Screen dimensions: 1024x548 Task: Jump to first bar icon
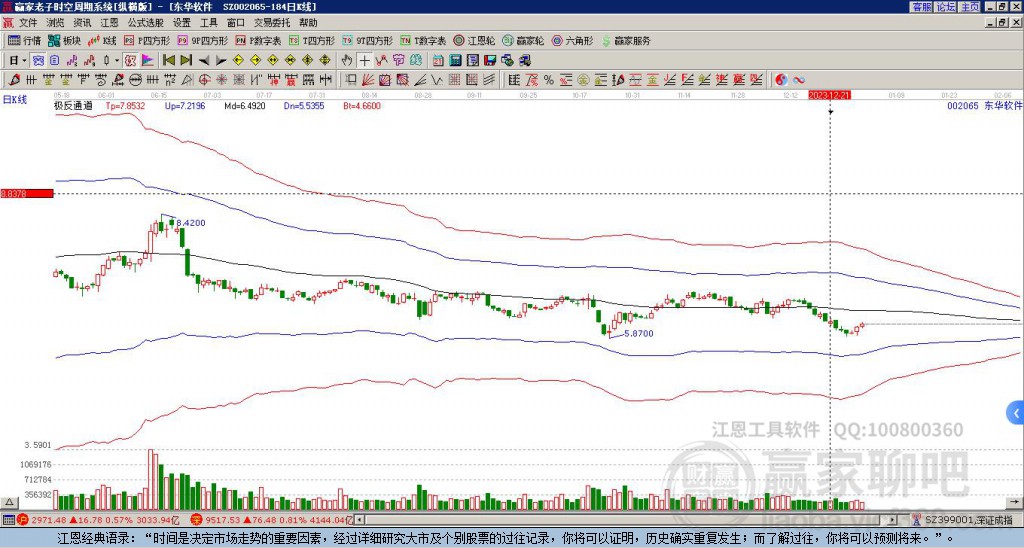click(x=168, y=61)
